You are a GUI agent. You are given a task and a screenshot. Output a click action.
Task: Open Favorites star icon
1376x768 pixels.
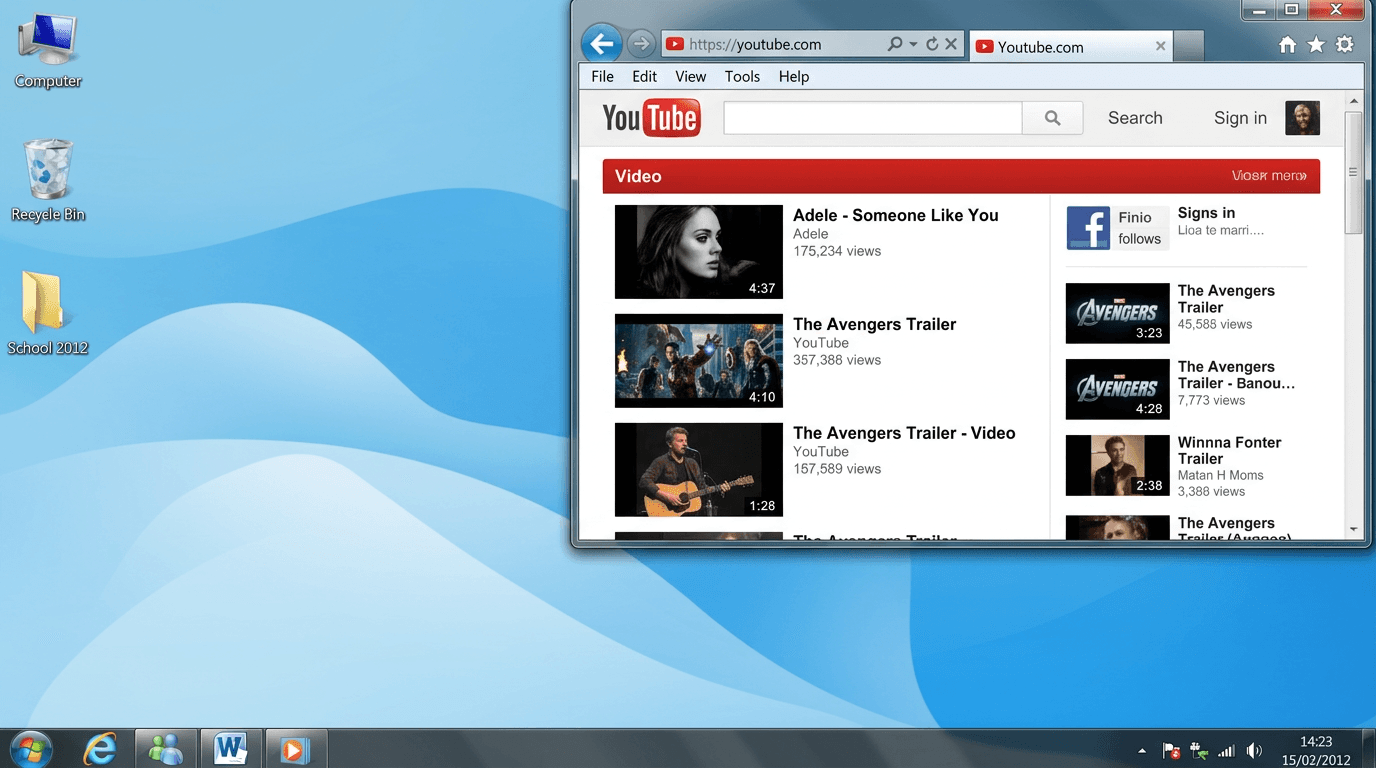pyautogui.click(x=1316, y=44)
